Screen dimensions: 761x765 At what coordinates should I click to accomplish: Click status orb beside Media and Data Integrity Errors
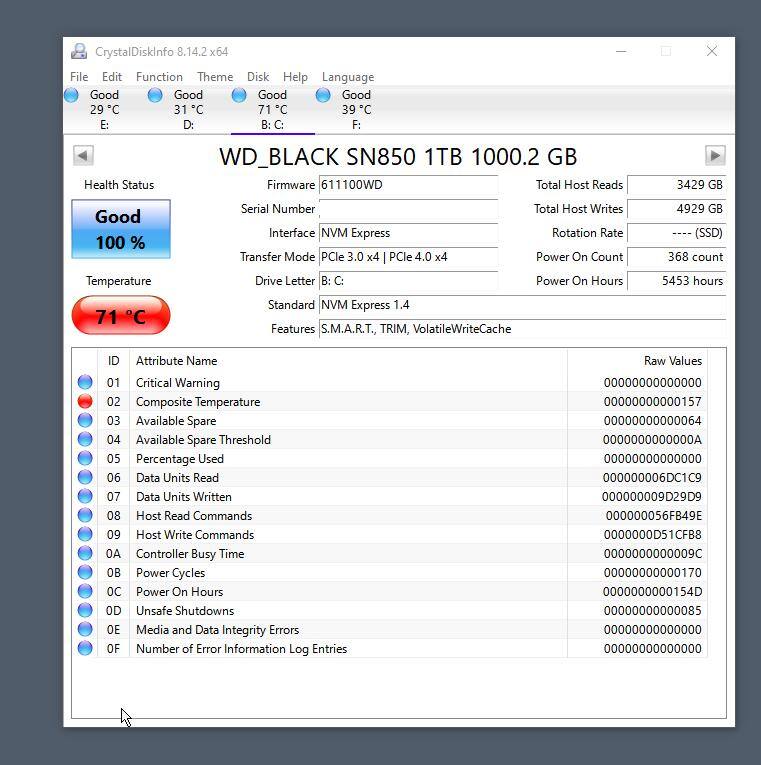(x=85, y=629)
